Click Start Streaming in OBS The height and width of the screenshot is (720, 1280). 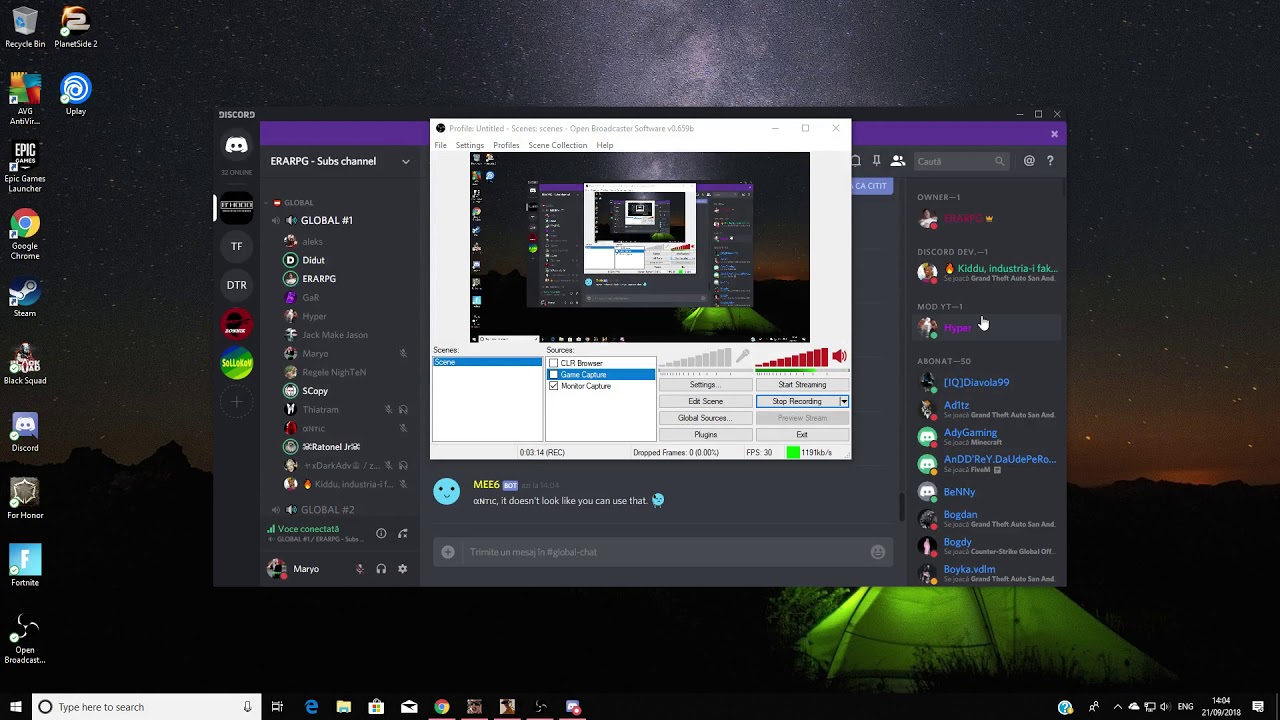click(x=802, y=384)
